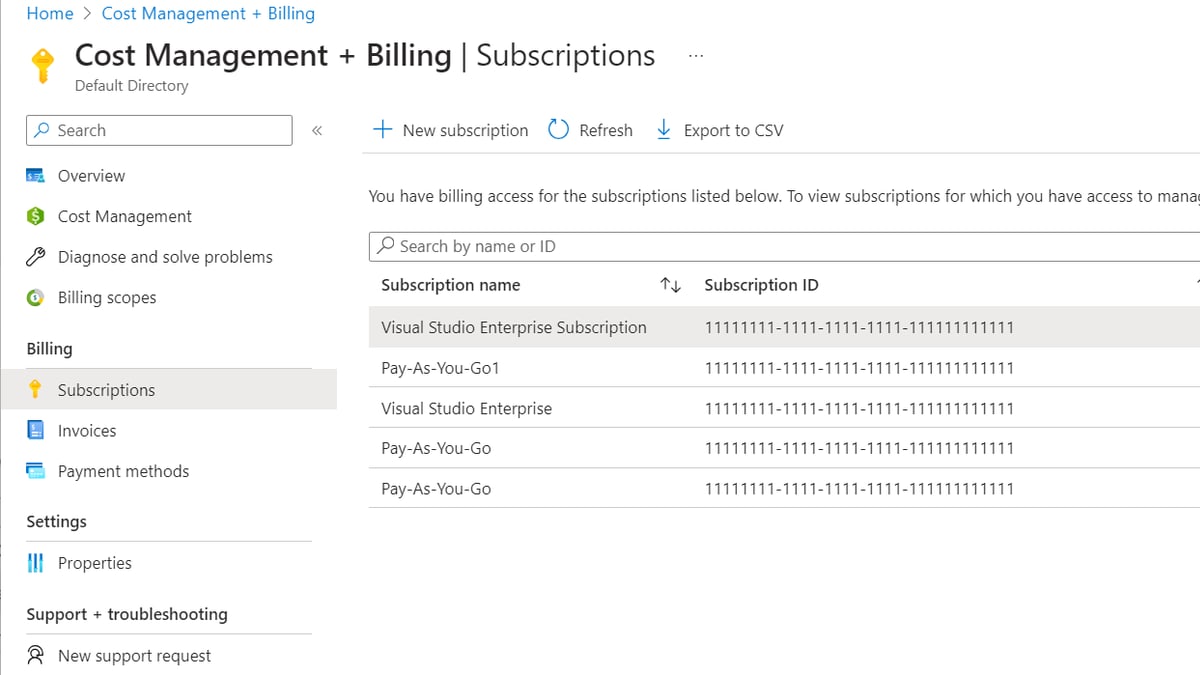Focus the sidebar Search box
Image resolution: width=1200 pixels, height=675 pixels.
point(160,130)
